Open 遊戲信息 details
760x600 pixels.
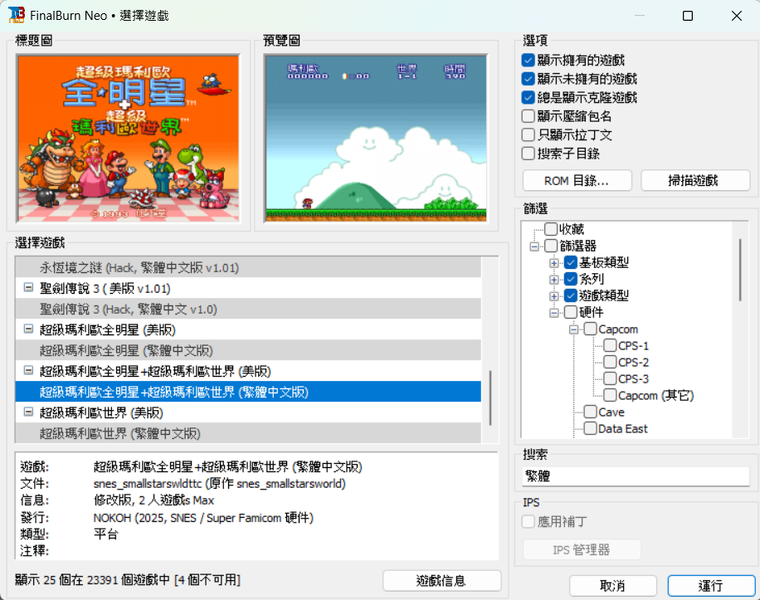[x=442, y=580]
